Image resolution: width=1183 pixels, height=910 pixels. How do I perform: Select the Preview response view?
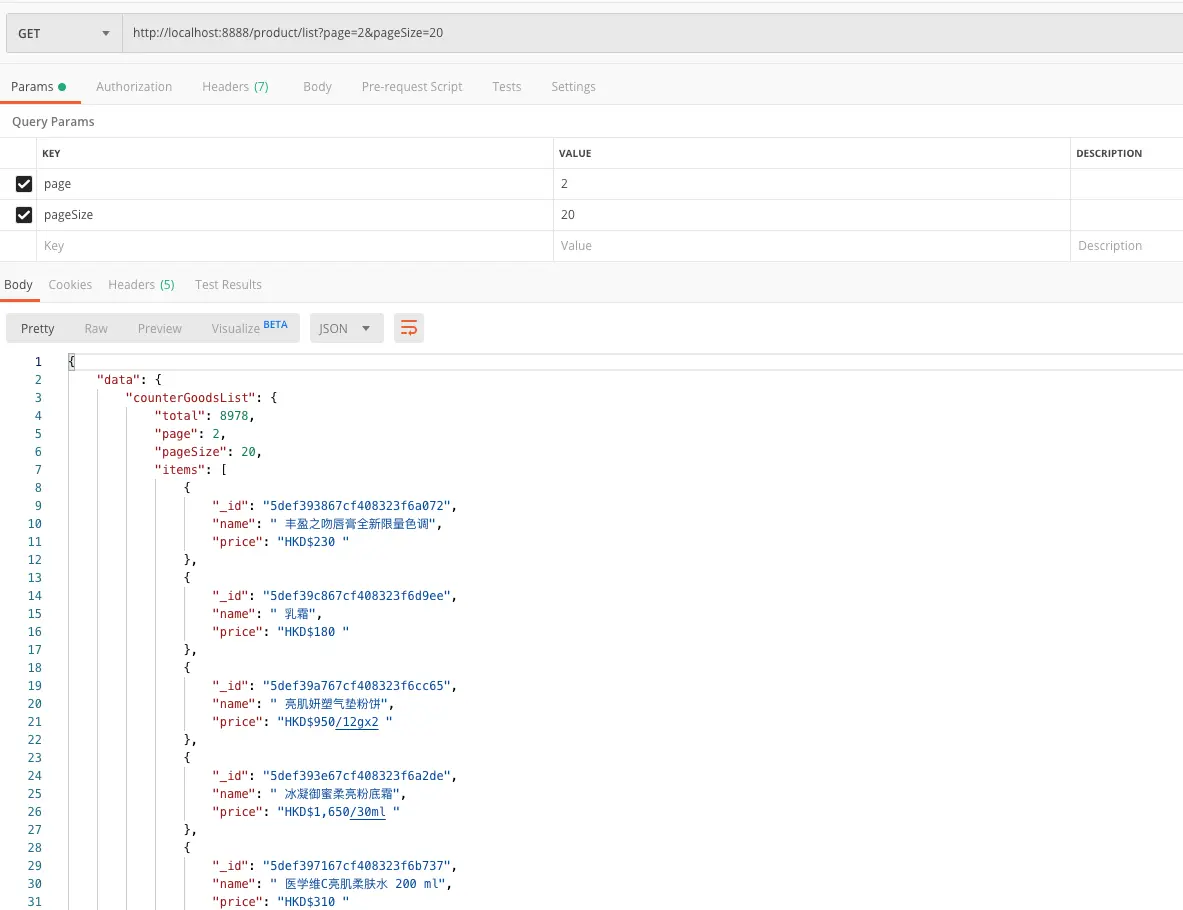(x=159, y=328)
